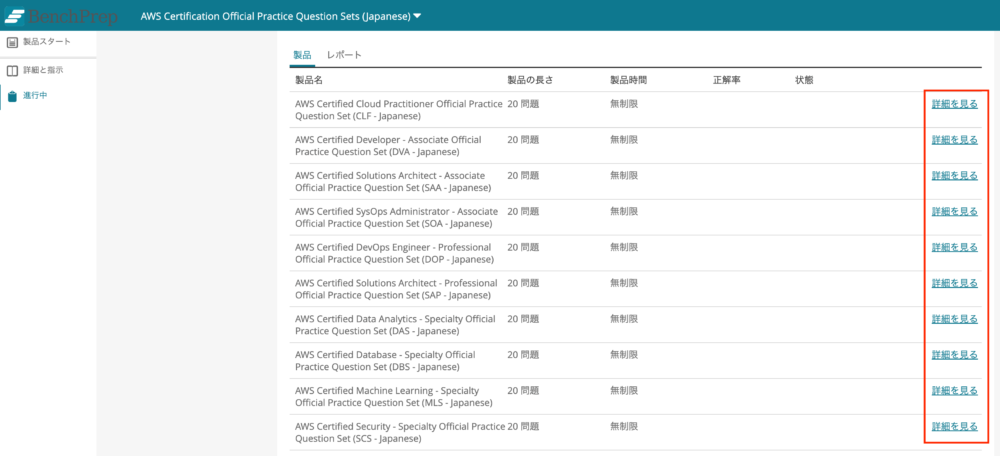
Task: Click 無制限 in the MLS row
Action: (x=624, y=390)
